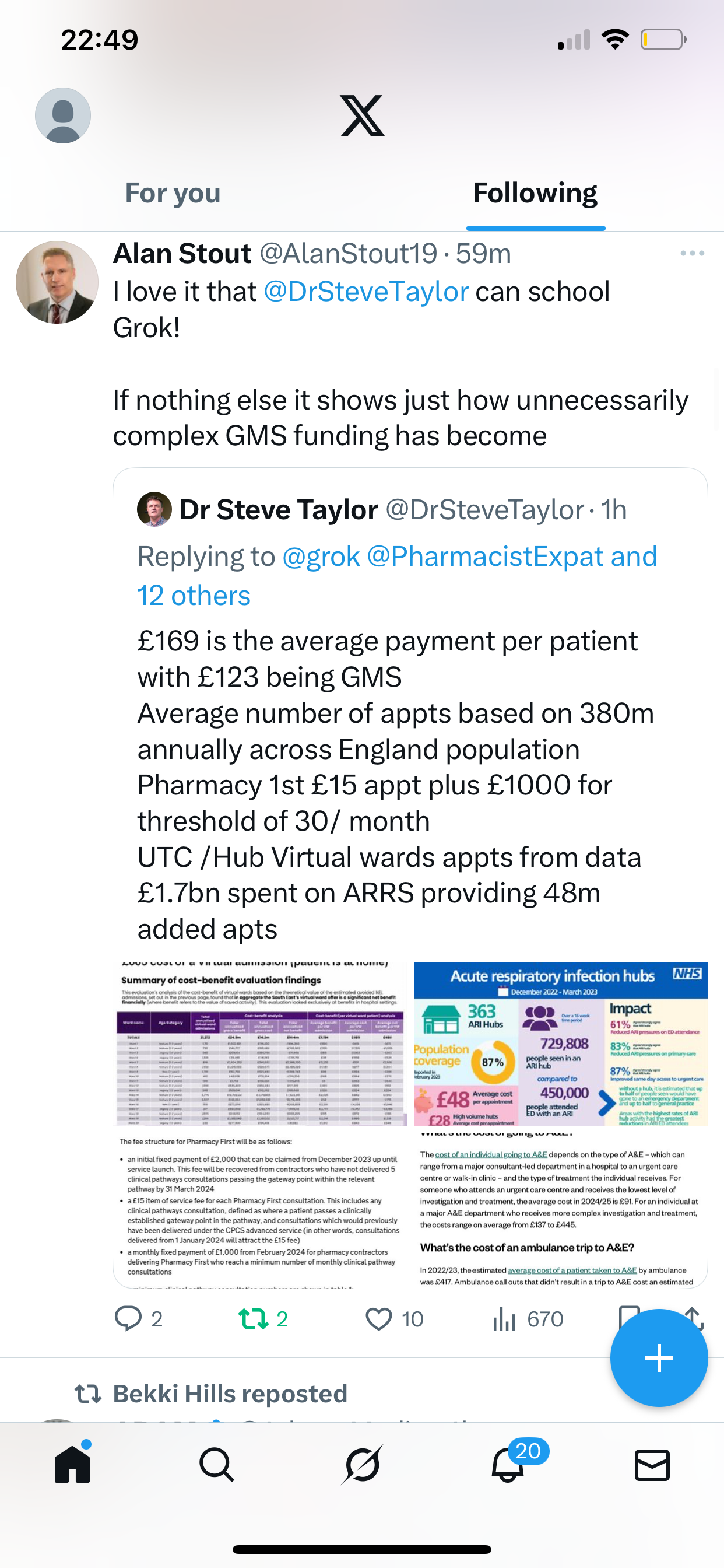Open Alan Stout's profile picture

point(57,282)
